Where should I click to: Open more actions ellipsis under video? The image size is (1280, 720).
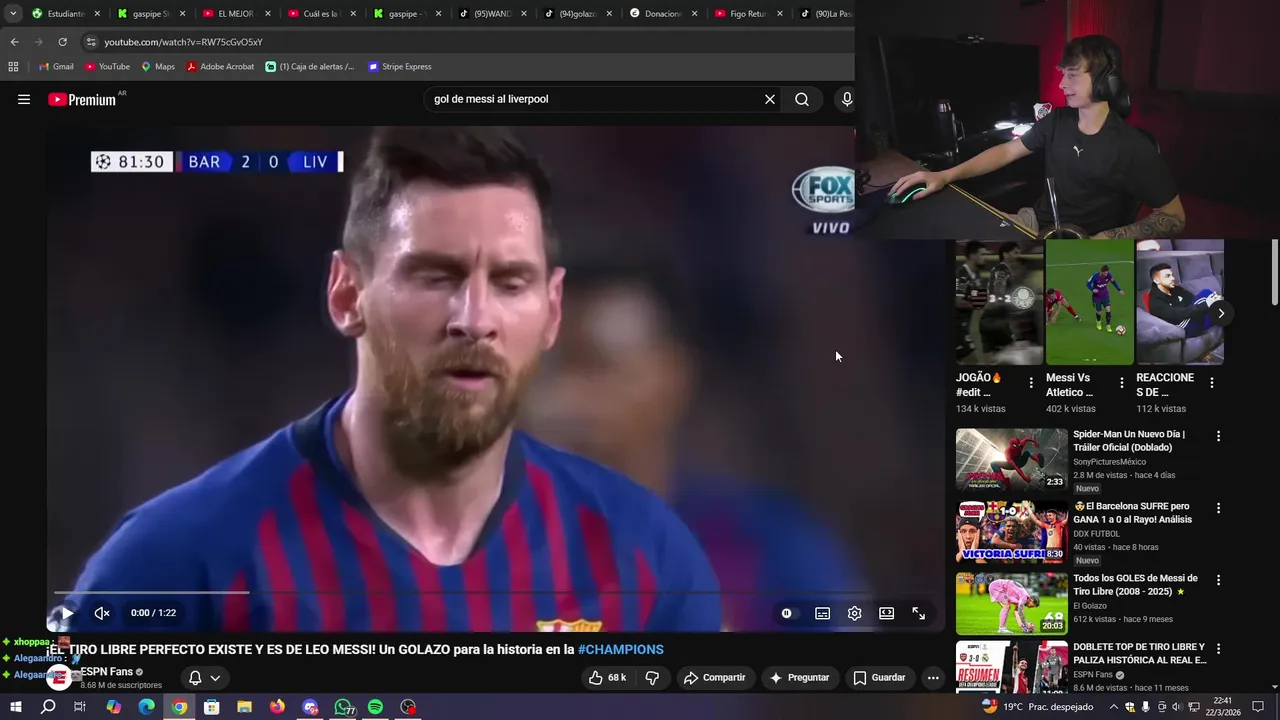click(933, 677)
